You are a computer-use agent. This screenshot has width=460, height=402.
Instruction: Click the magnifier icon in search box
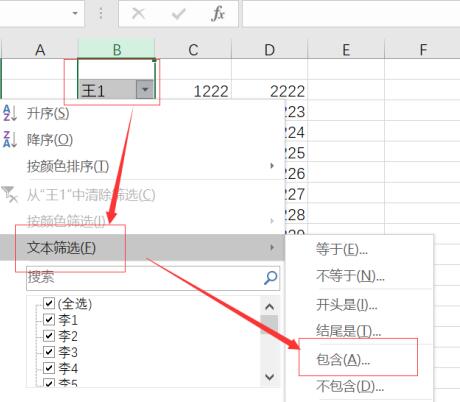pyautogui.click(x=270, y=278)
